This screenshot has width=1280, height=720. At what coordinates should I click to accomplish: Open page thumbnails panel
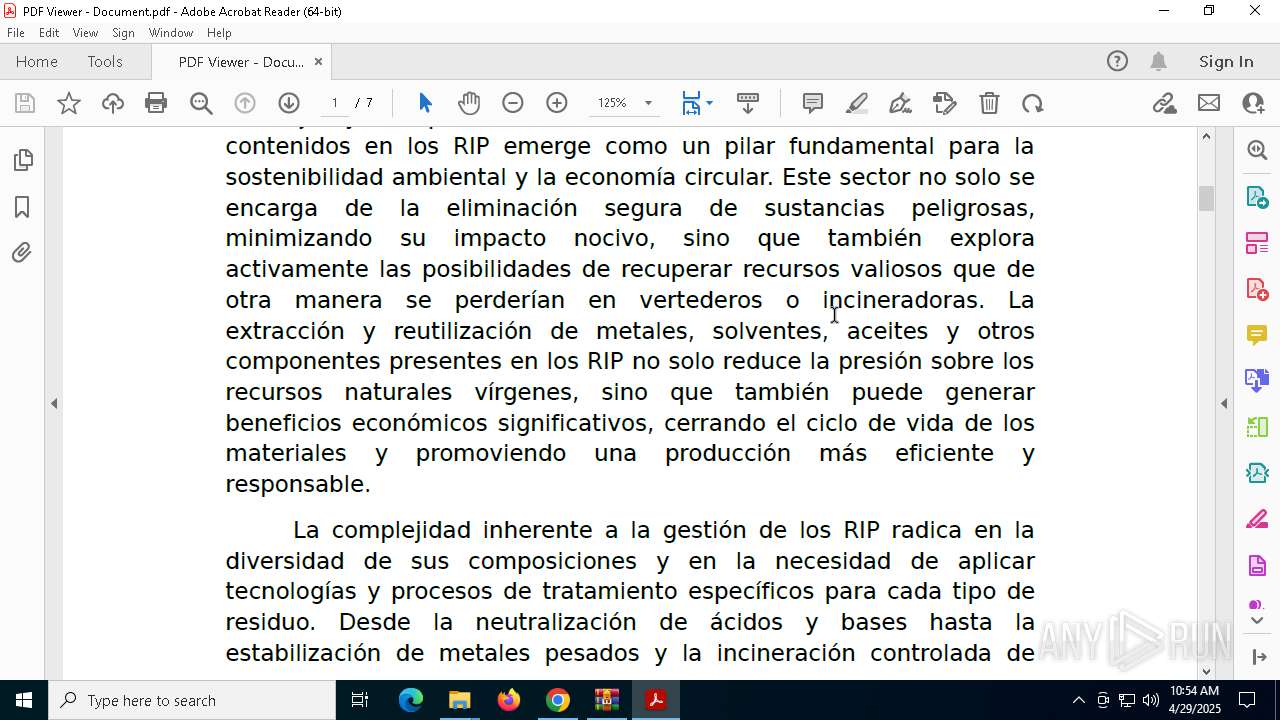pyautogui.click(x=22, y=160)
